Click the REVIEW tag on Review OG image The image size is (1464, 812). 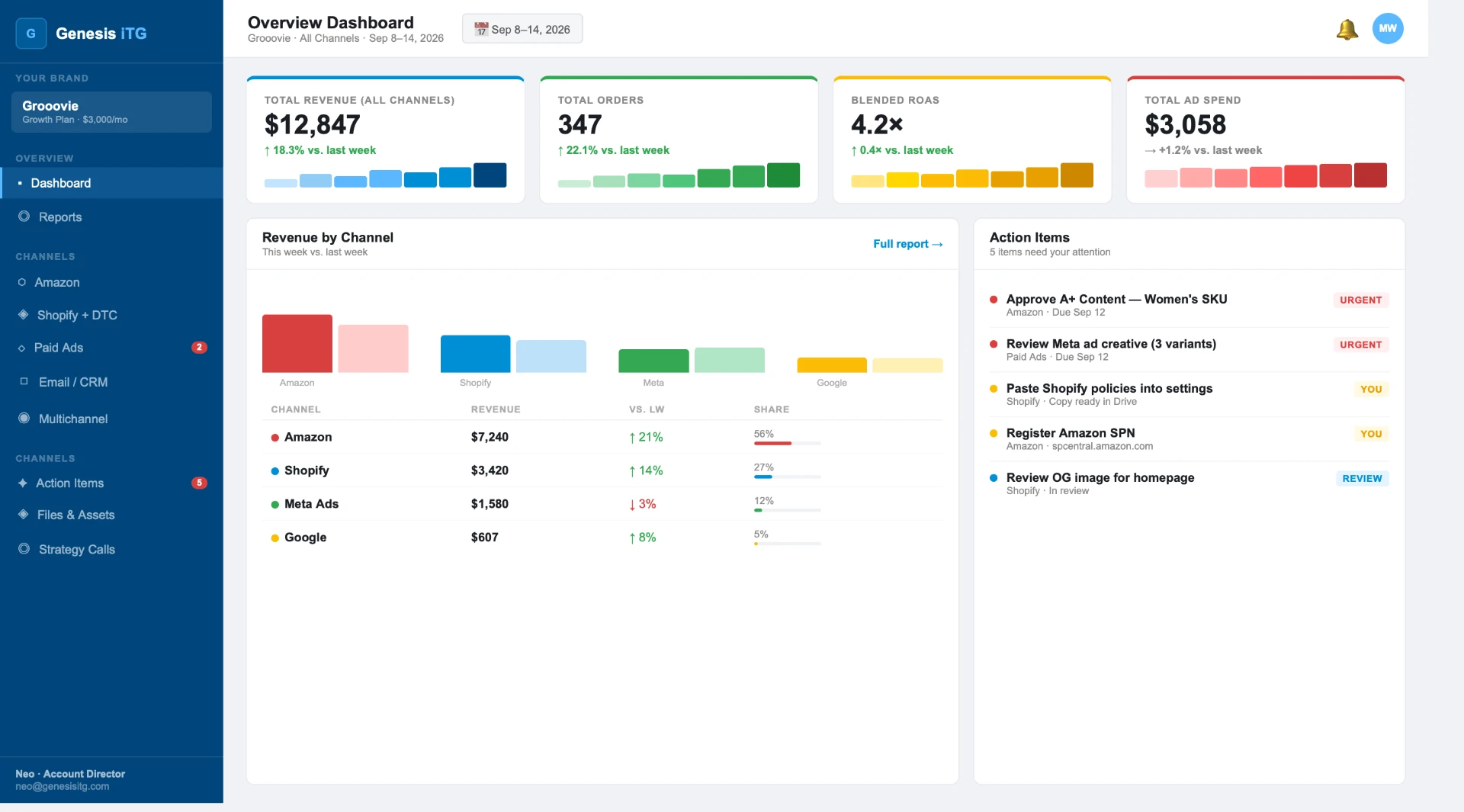click(1362, 479)
